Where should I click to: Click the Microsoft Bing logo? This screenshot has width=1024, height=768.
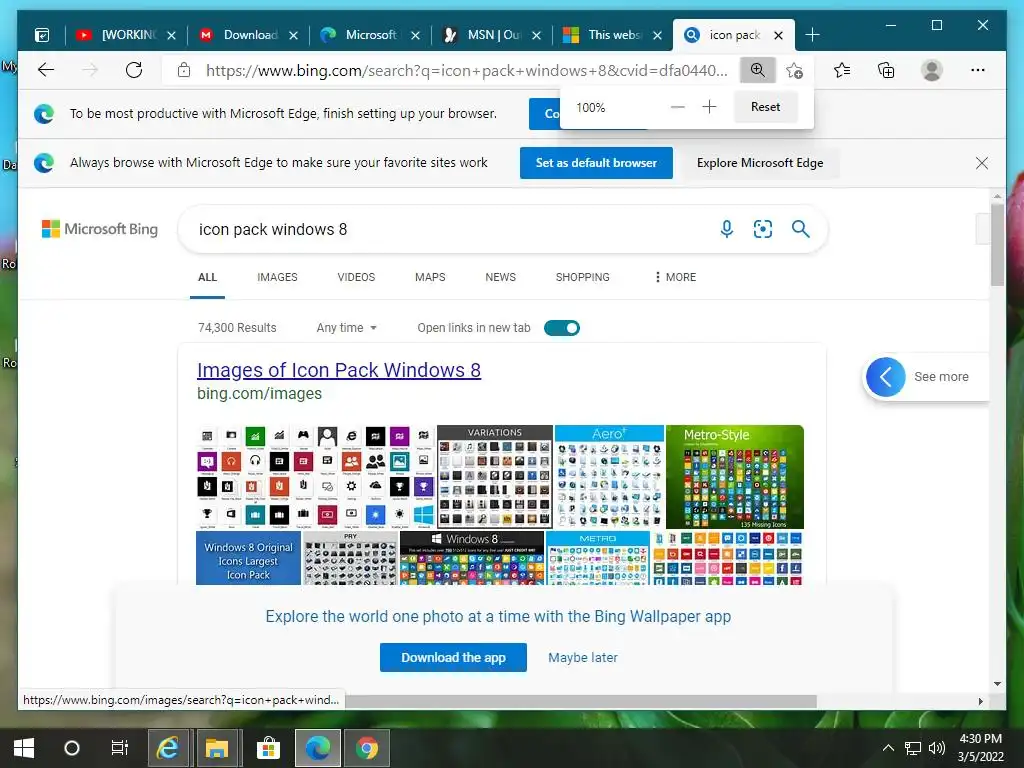(x=100, y=229)
